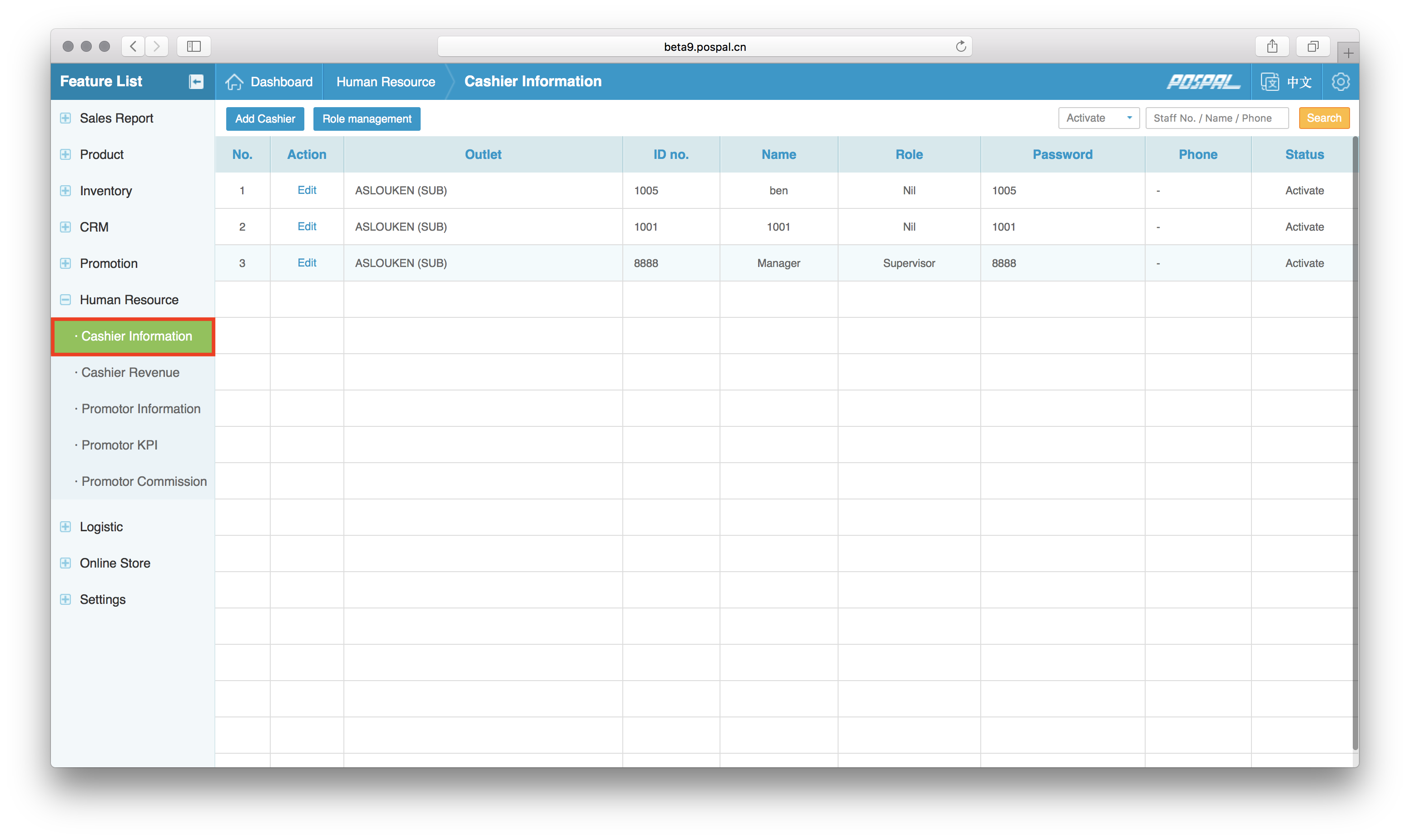1410x840 pixels.
Task: Select Promotor KPI in sidebar
Action: 119,445
